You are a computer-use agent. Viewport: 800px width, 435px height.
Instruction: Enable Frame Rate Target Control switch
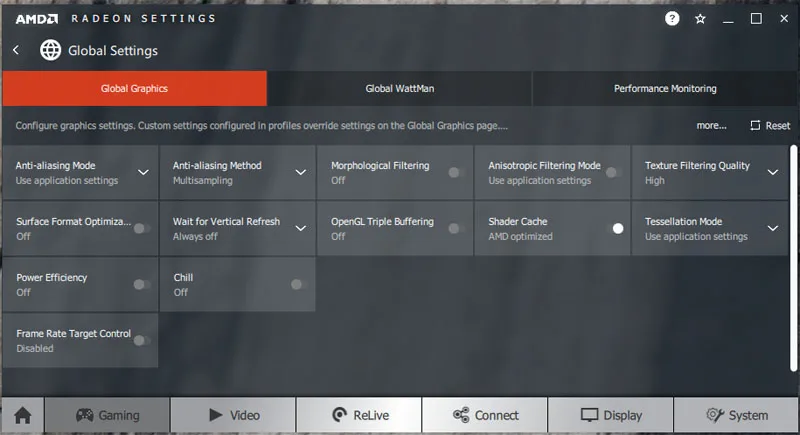[x=142, y=341]
